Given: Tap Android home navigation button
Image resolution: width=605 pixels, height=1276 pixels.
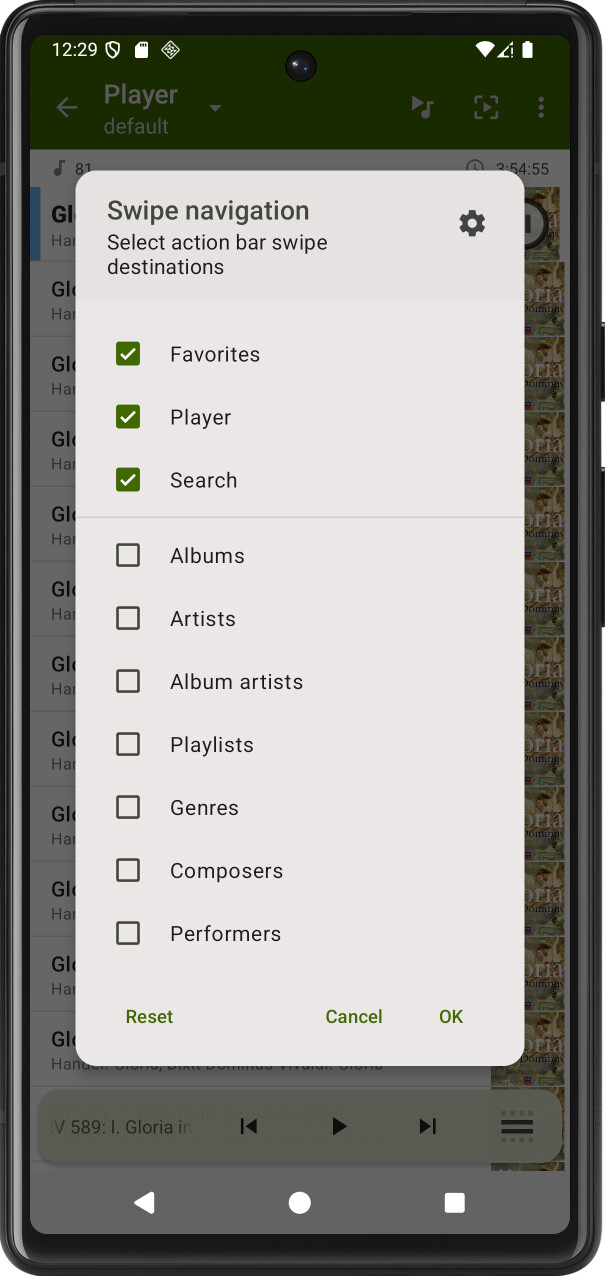Looking at the screenshot, I should (x=300, y=1203).
